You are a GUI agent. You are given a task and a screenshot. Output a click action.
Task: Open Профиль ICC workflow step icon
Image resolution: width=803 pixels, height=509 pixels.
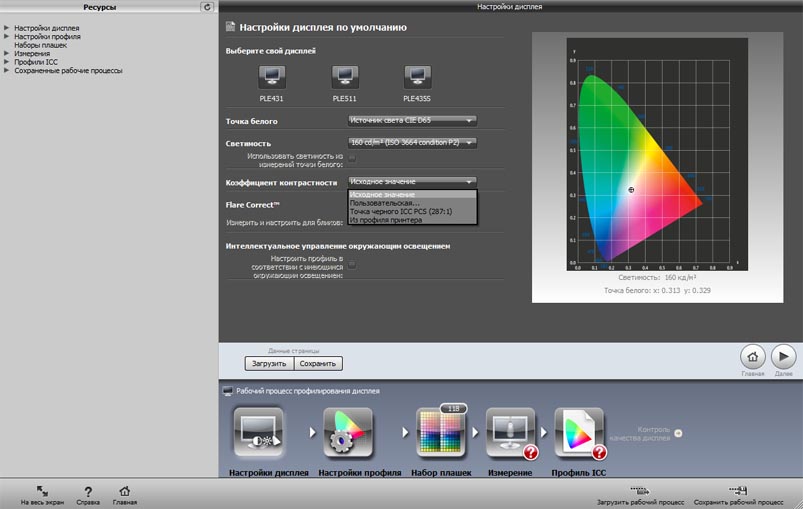point(579,434)
